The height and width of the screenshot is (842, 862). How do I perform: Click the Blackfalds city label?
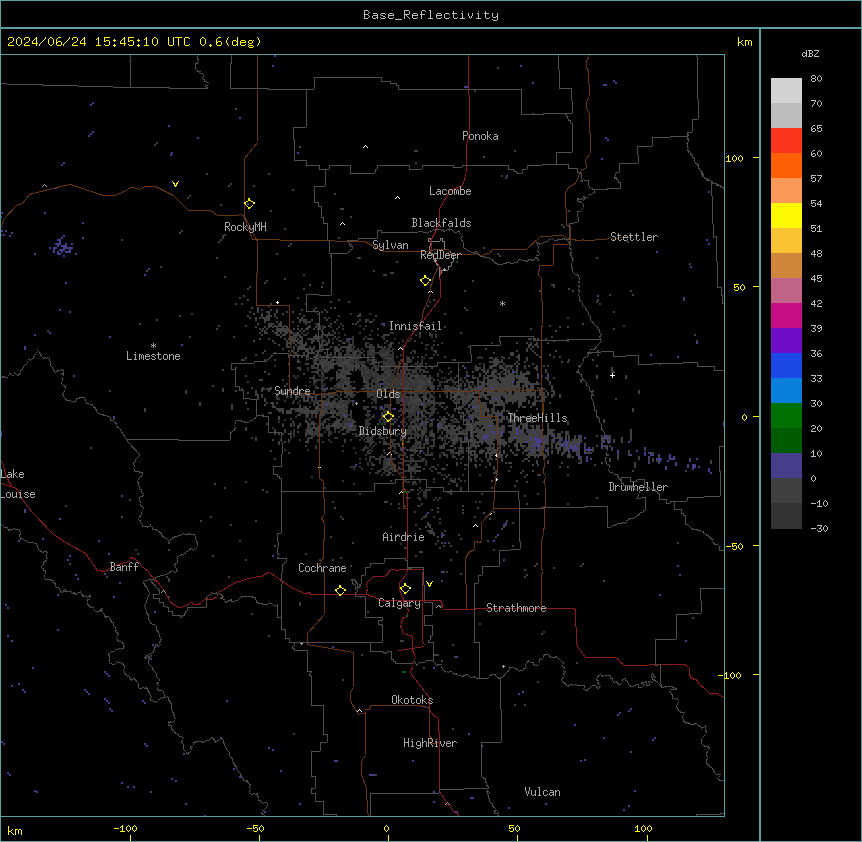(x=441, y=223)
